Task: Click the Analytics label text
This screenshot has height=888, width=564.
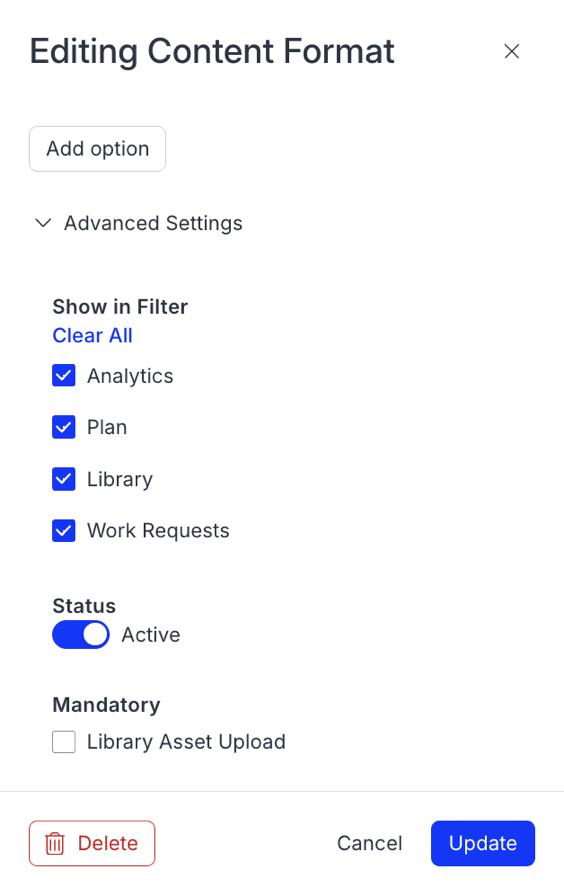Action: pyautogui.click(x=130, y=376)
